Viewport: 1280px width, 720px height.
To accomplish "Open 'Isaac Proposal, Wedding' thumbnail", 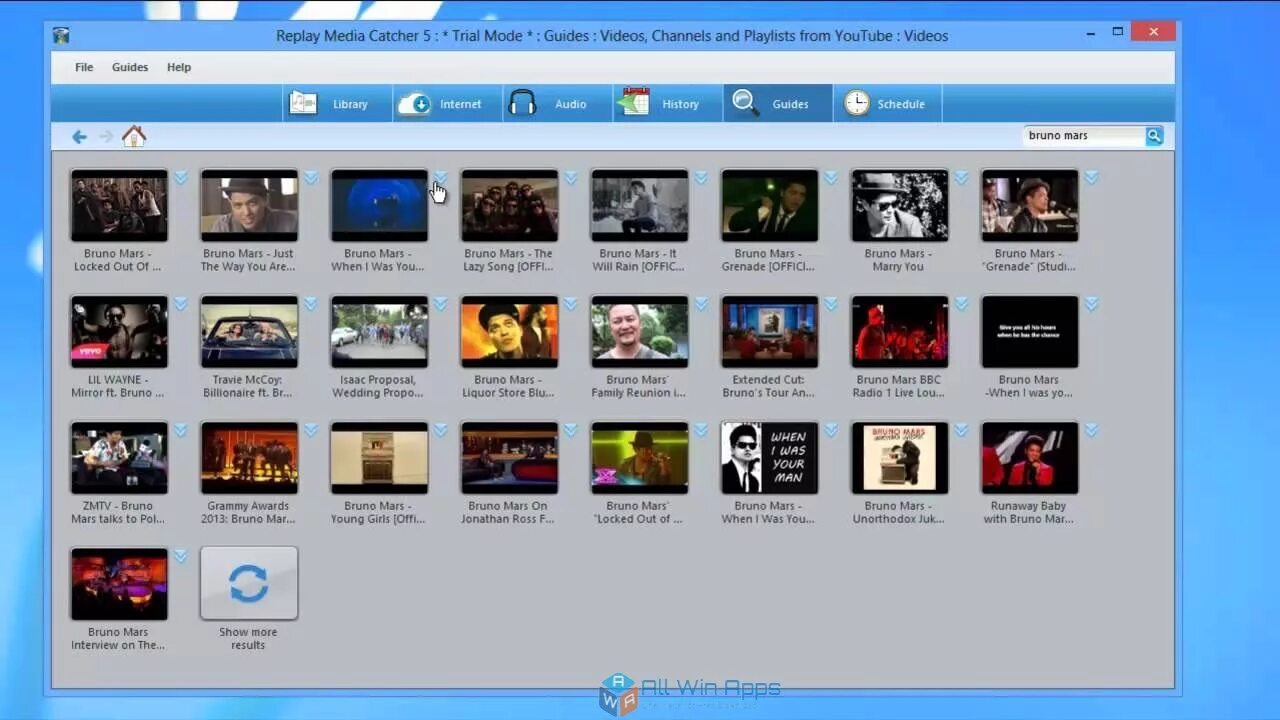I will [x=379, y=331].
